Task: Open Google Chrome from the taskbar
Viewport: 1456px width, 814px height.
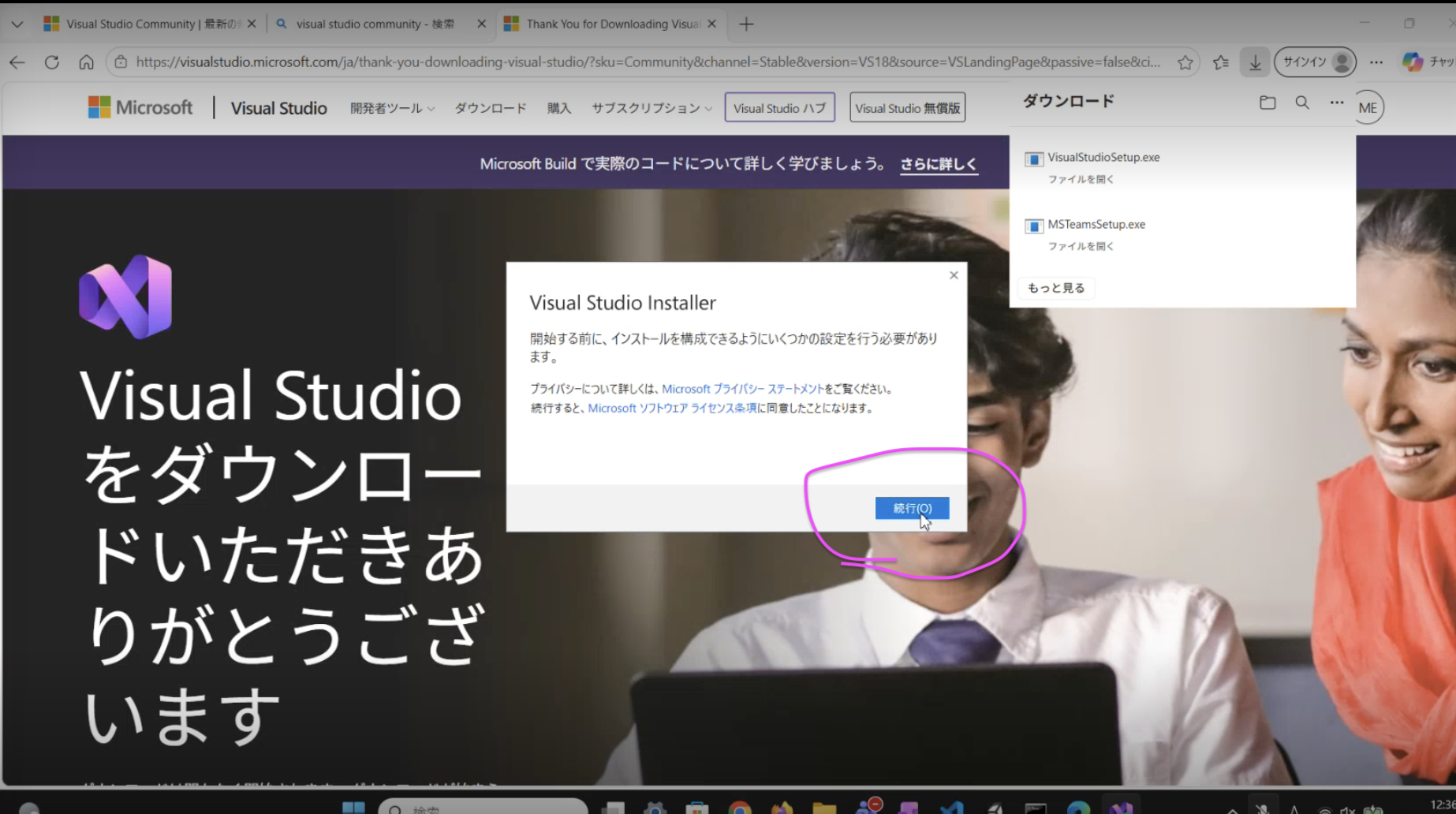Action: click(740, 808)
